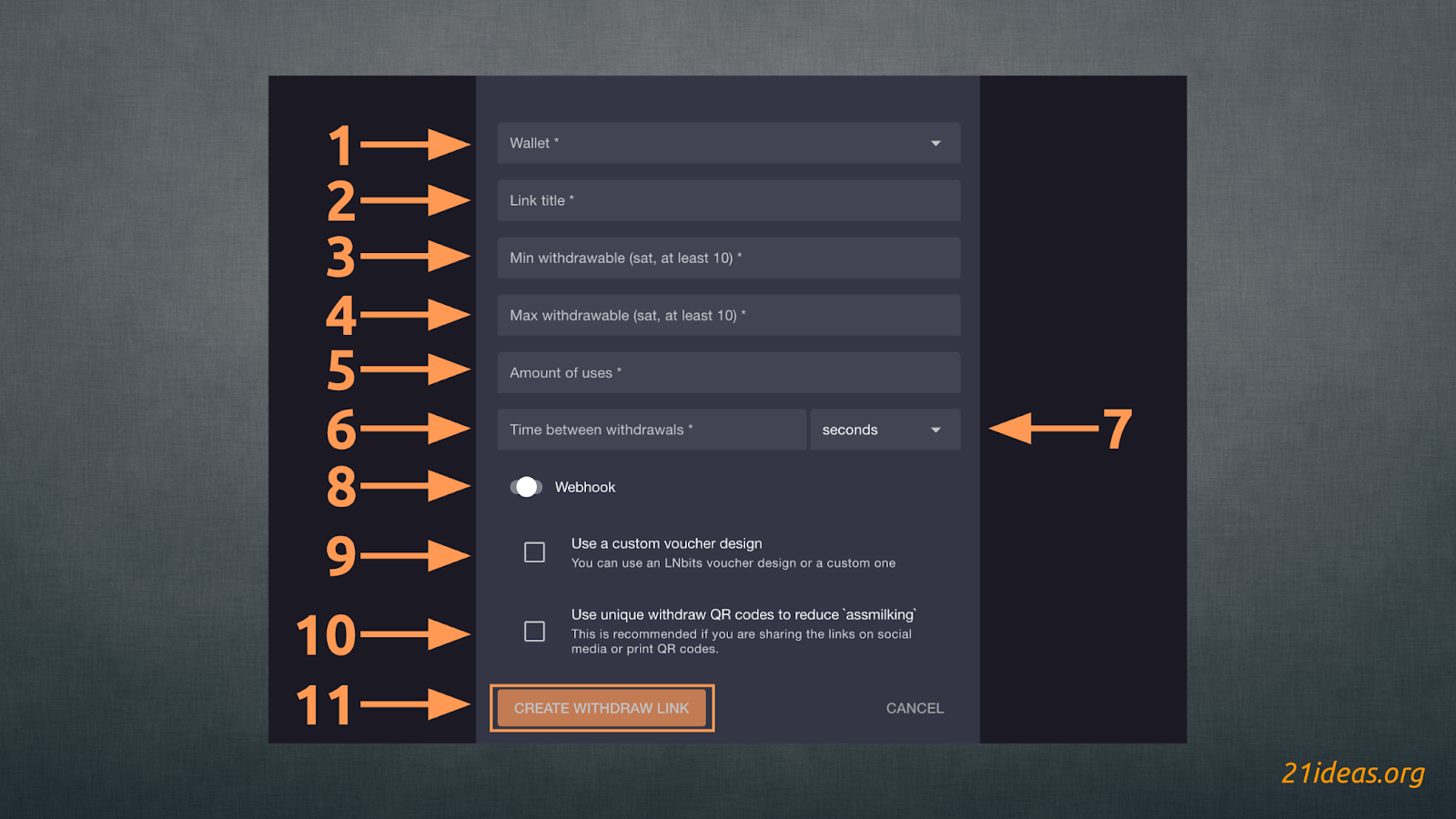Viewport: 1456px width, 819px height.
Task: Click the caret arrow in the Wallet field
Action: [935, 144]
